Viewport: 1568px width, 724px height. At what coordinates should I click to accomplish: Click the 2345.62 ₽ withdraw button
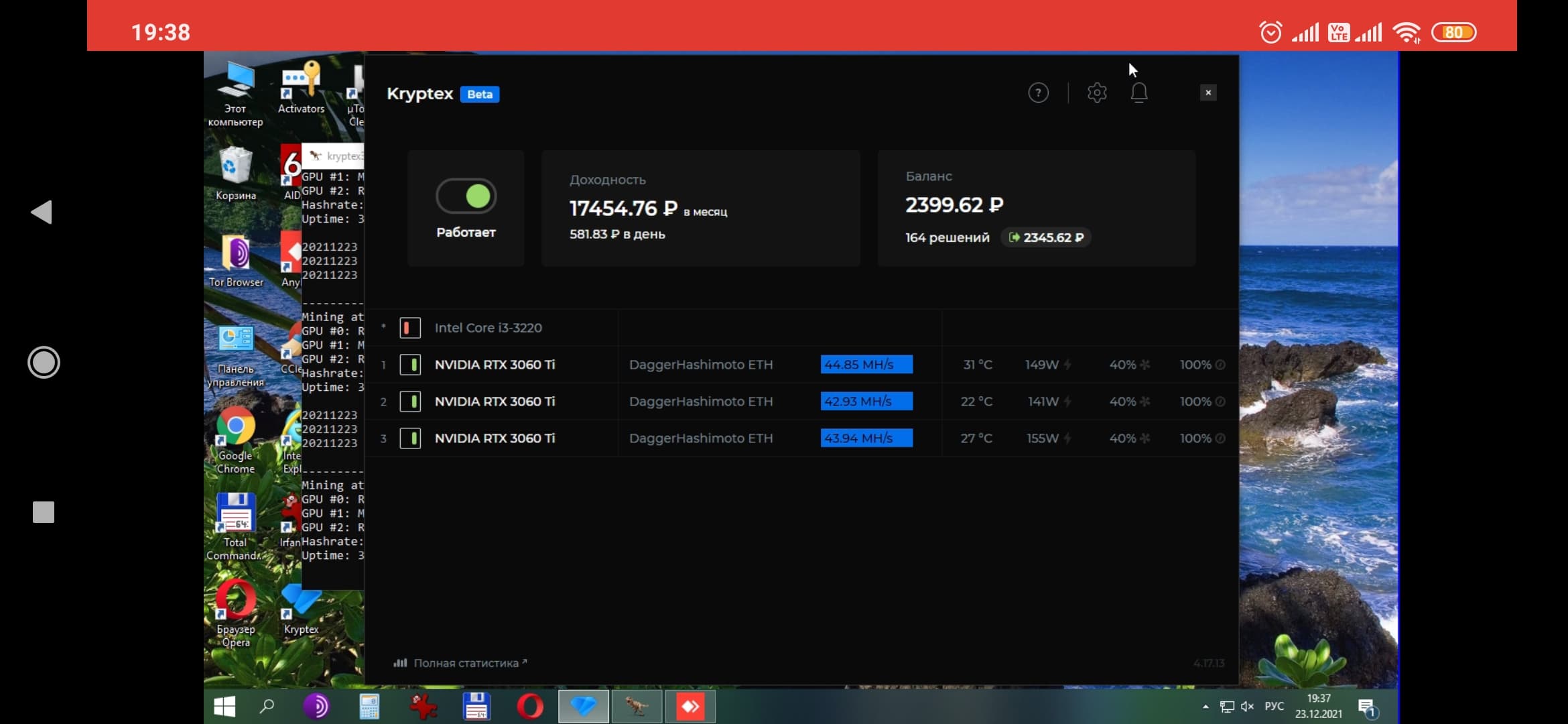point(1046,237)
